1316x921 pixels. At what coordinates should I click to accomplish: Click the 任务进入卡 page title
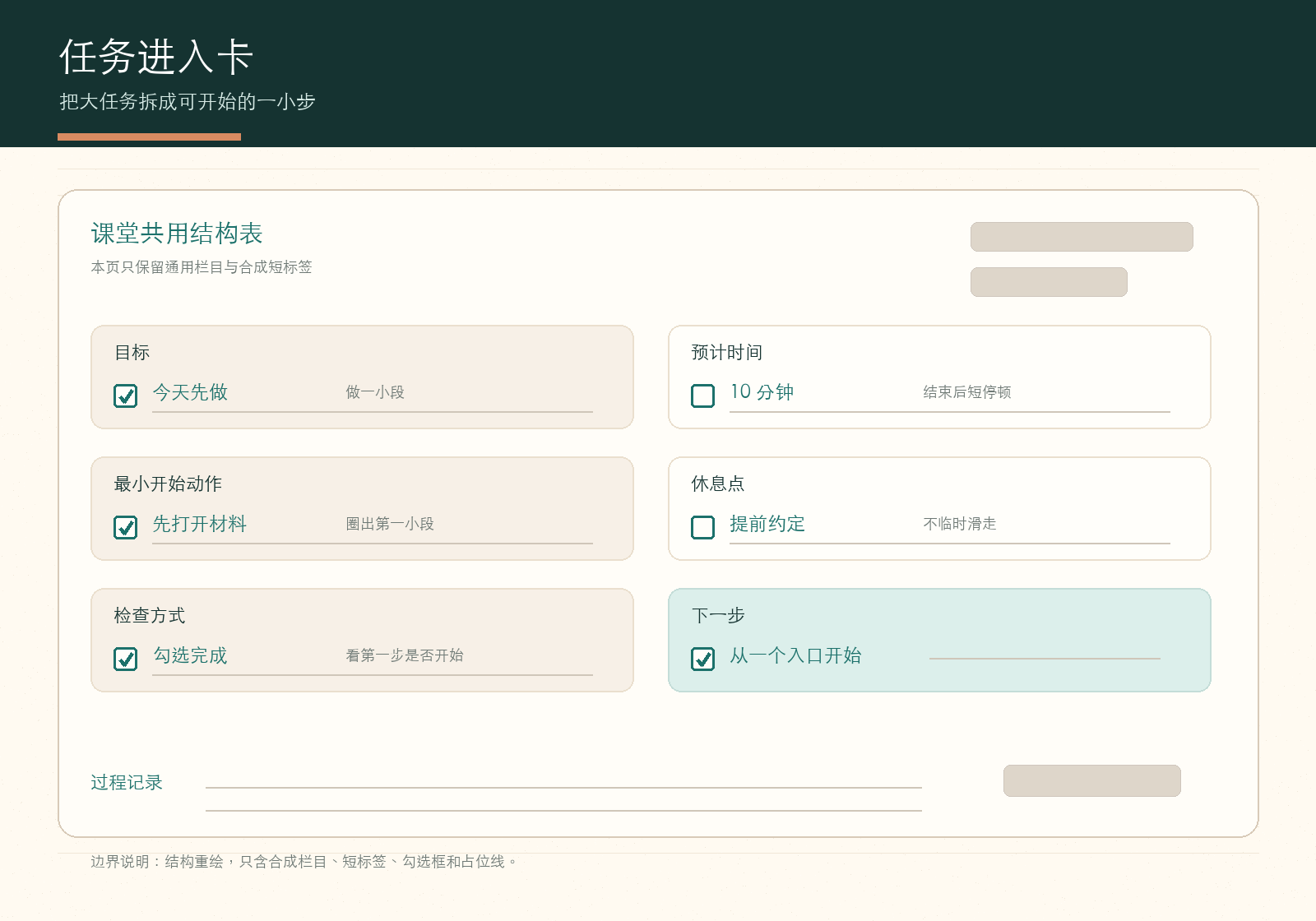156,58
